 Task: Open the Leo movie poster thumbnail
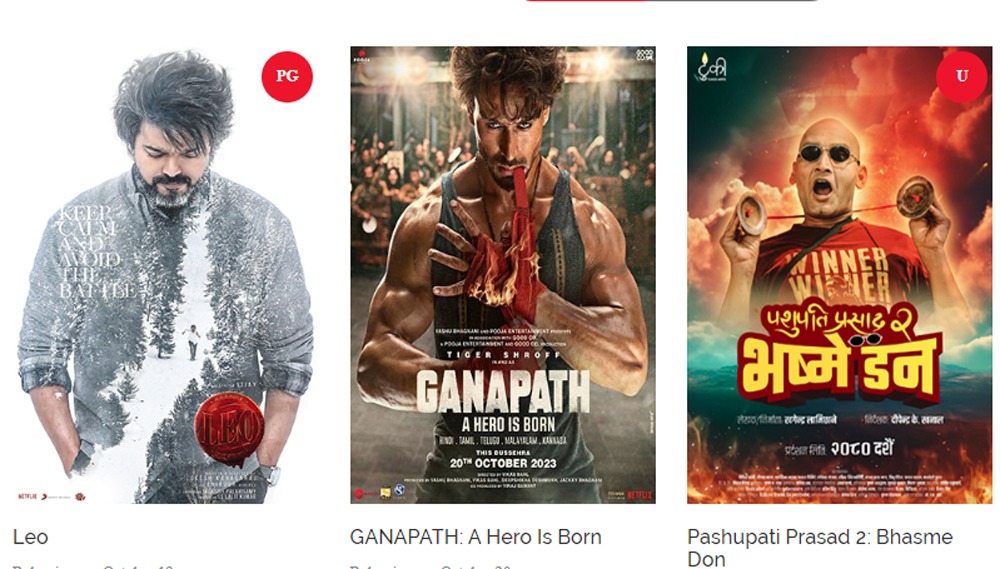pyautogui.click(x=163, y=275)
